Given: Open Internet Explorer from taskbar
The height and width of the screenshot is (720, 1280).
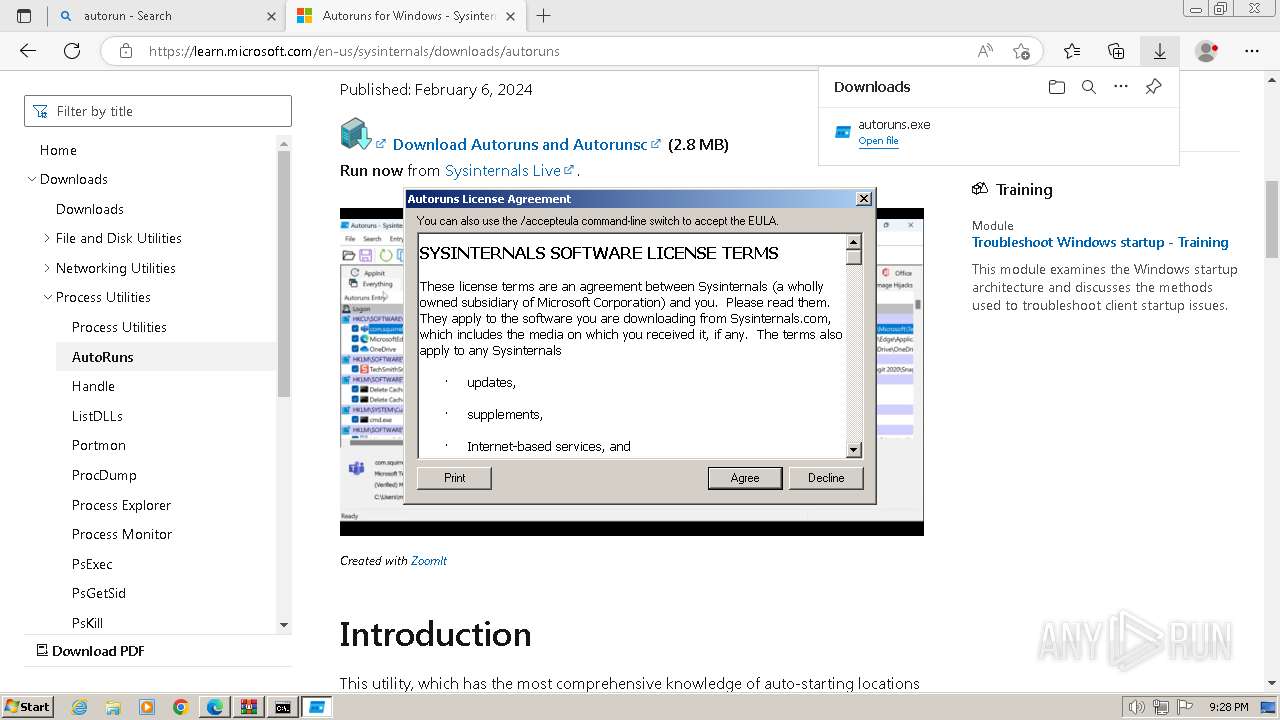Looking at the screenshot, I should click(79, 707).
